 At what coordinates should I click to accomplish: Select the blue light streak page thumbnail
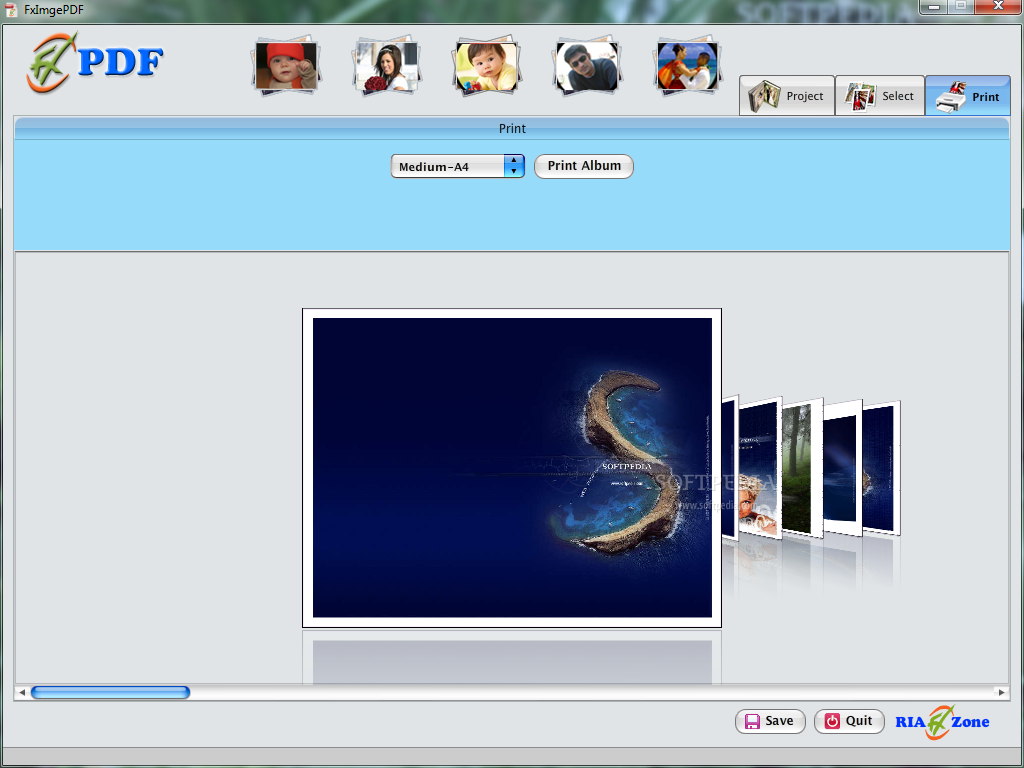pyautogui.click(x=842, y=468)
